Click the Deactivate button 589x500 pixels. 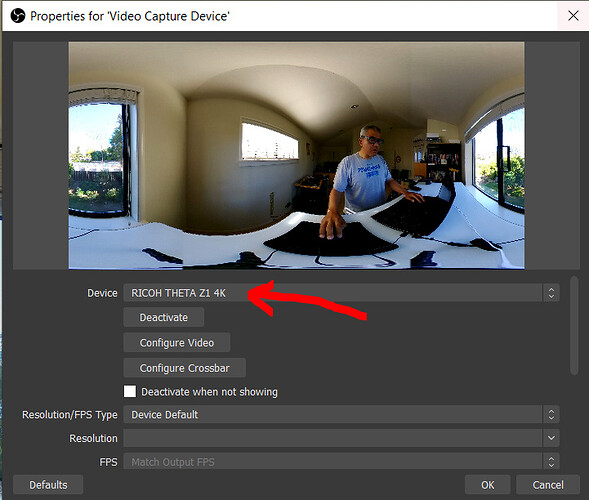point(164,317)
